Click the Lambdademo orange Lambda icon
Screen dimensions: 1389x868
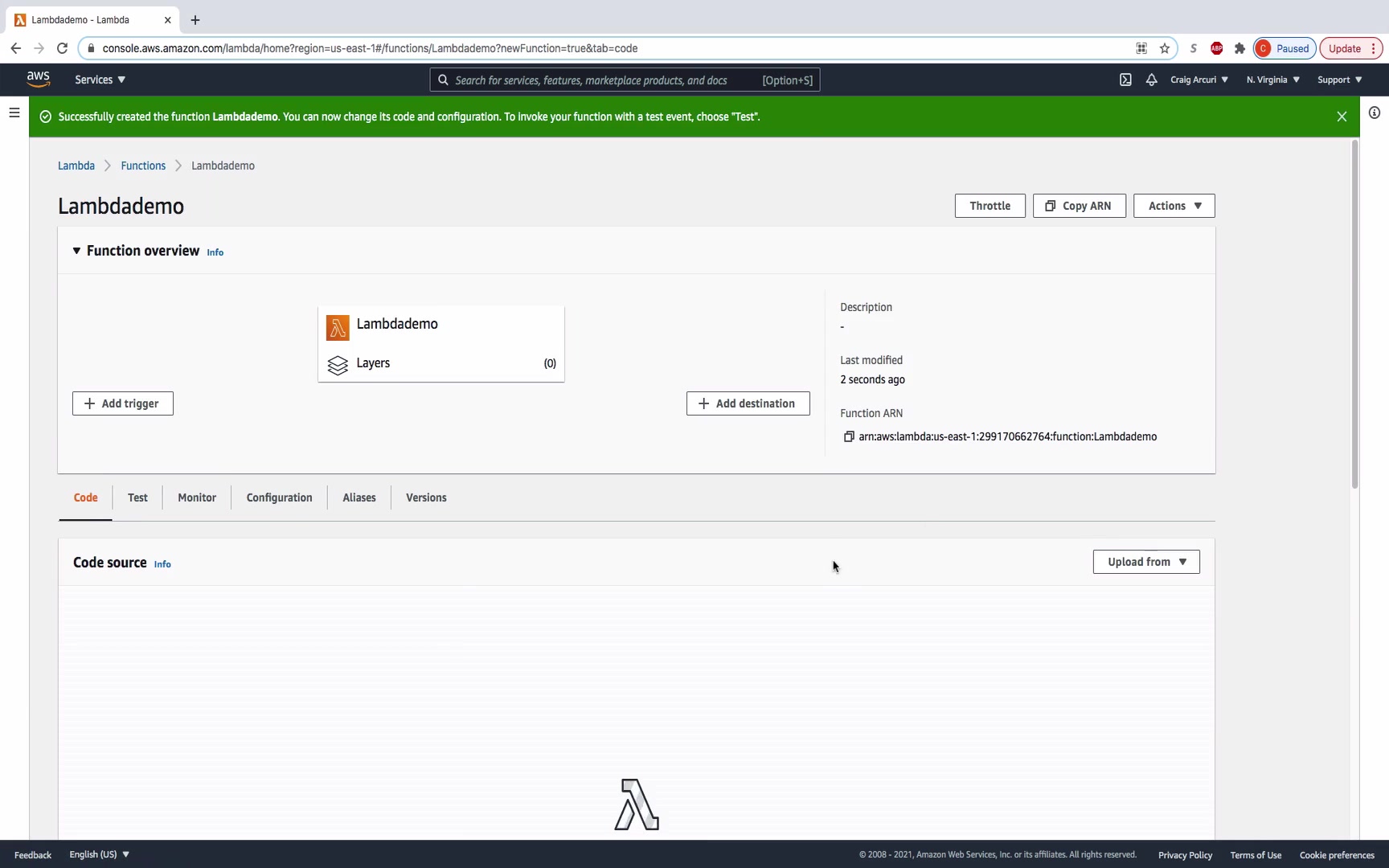(x=338, y=328)
